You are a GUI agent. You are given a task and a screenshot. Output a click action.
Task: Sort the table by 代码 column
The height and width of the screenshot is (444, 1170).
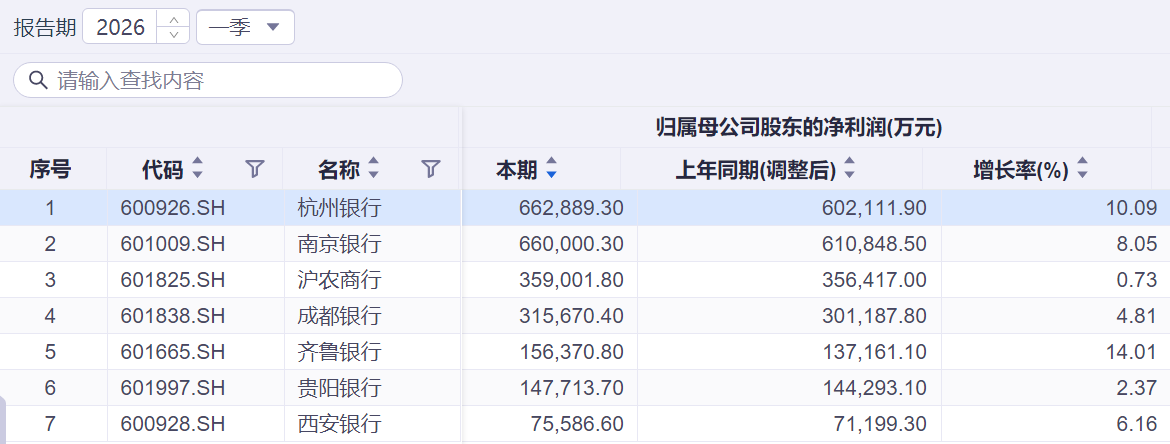click(197, 169)
